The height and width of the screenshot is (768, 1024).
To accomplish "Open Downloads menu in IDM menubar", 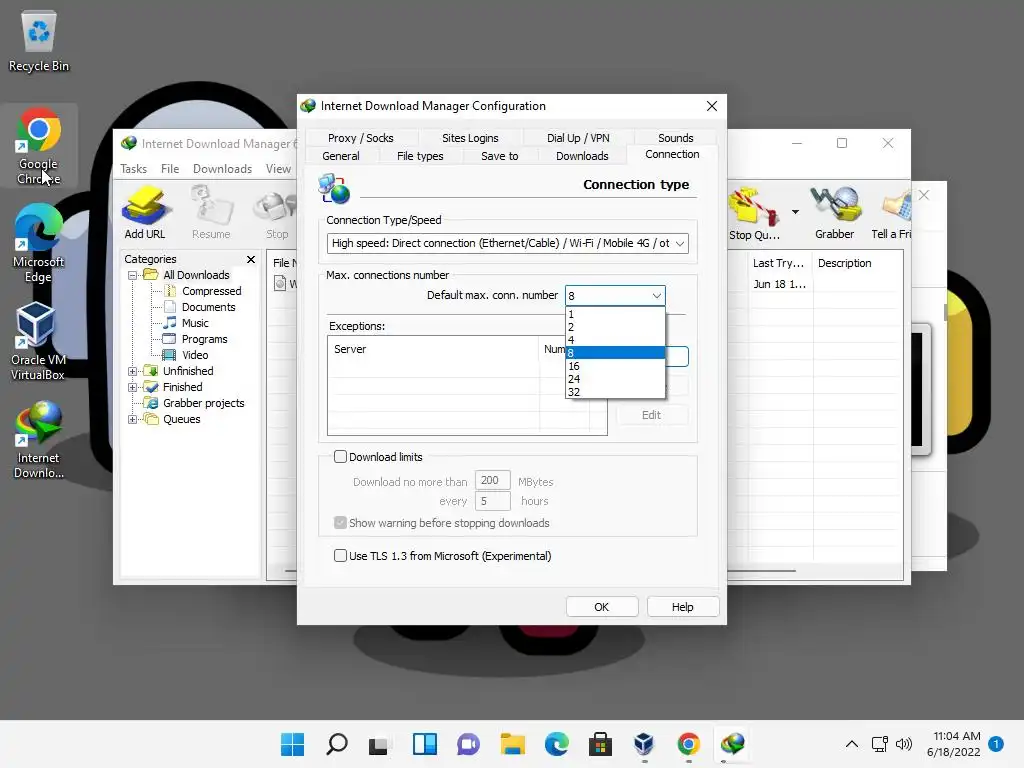I will pyautogui.click(x=222, y=168).
